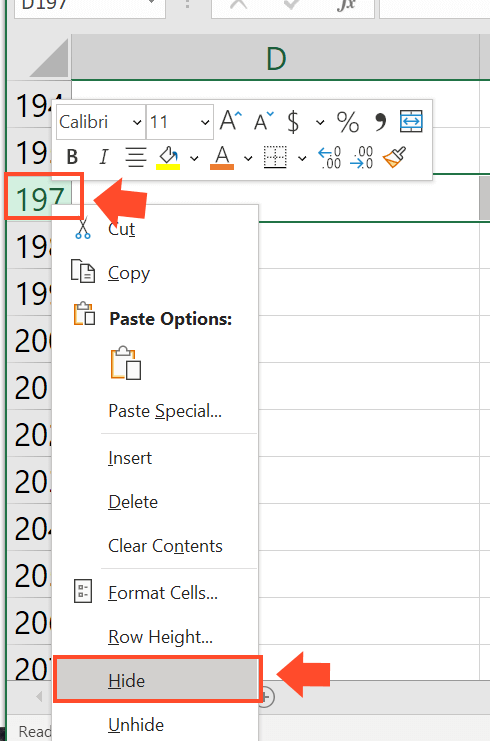Open Format Cells dialog
This screenshot has height=741, width=490.
tap(155, 593)
